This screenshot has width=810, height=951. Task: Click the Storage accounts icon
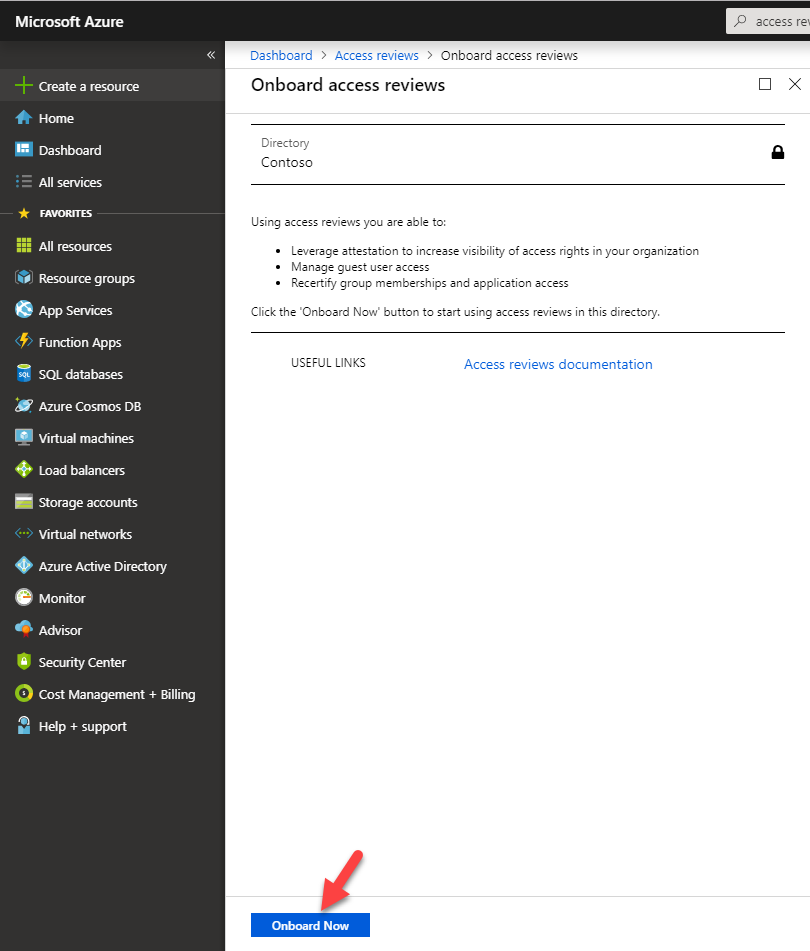point(24,502)
